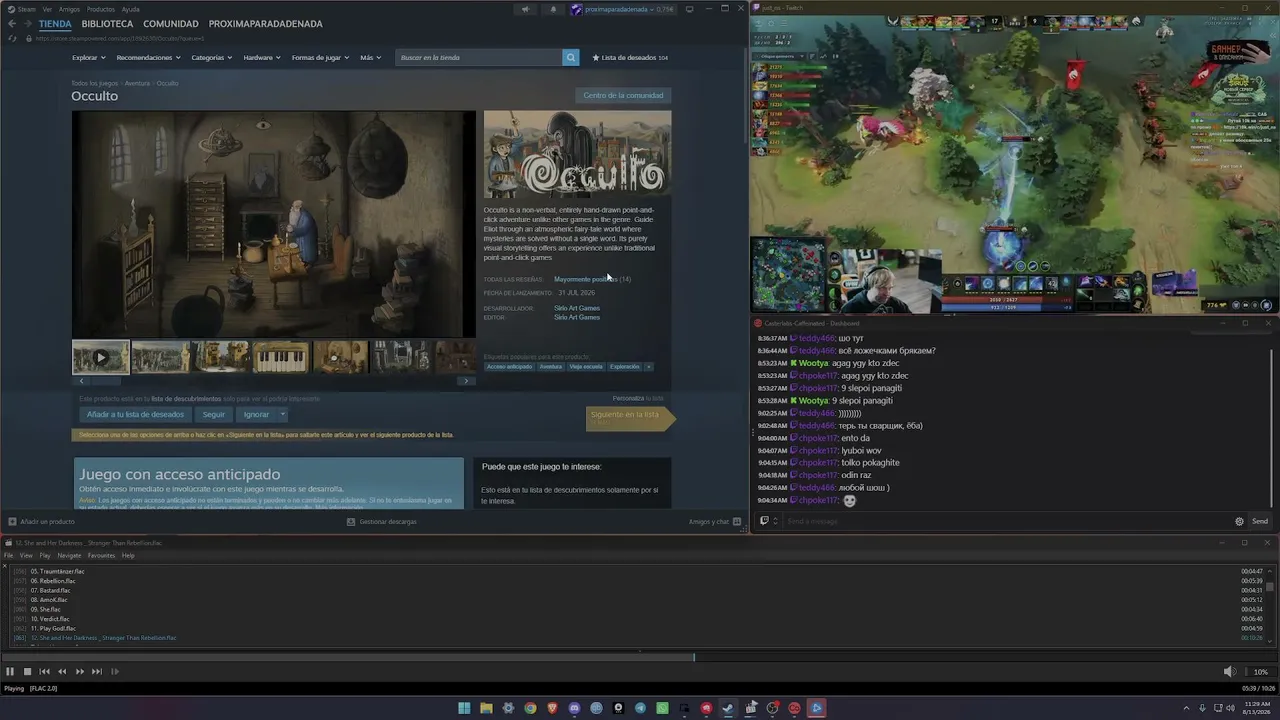Switch to Steam from the taskbar
Screen dimensions: 1280x720
(x=728, y=708)
